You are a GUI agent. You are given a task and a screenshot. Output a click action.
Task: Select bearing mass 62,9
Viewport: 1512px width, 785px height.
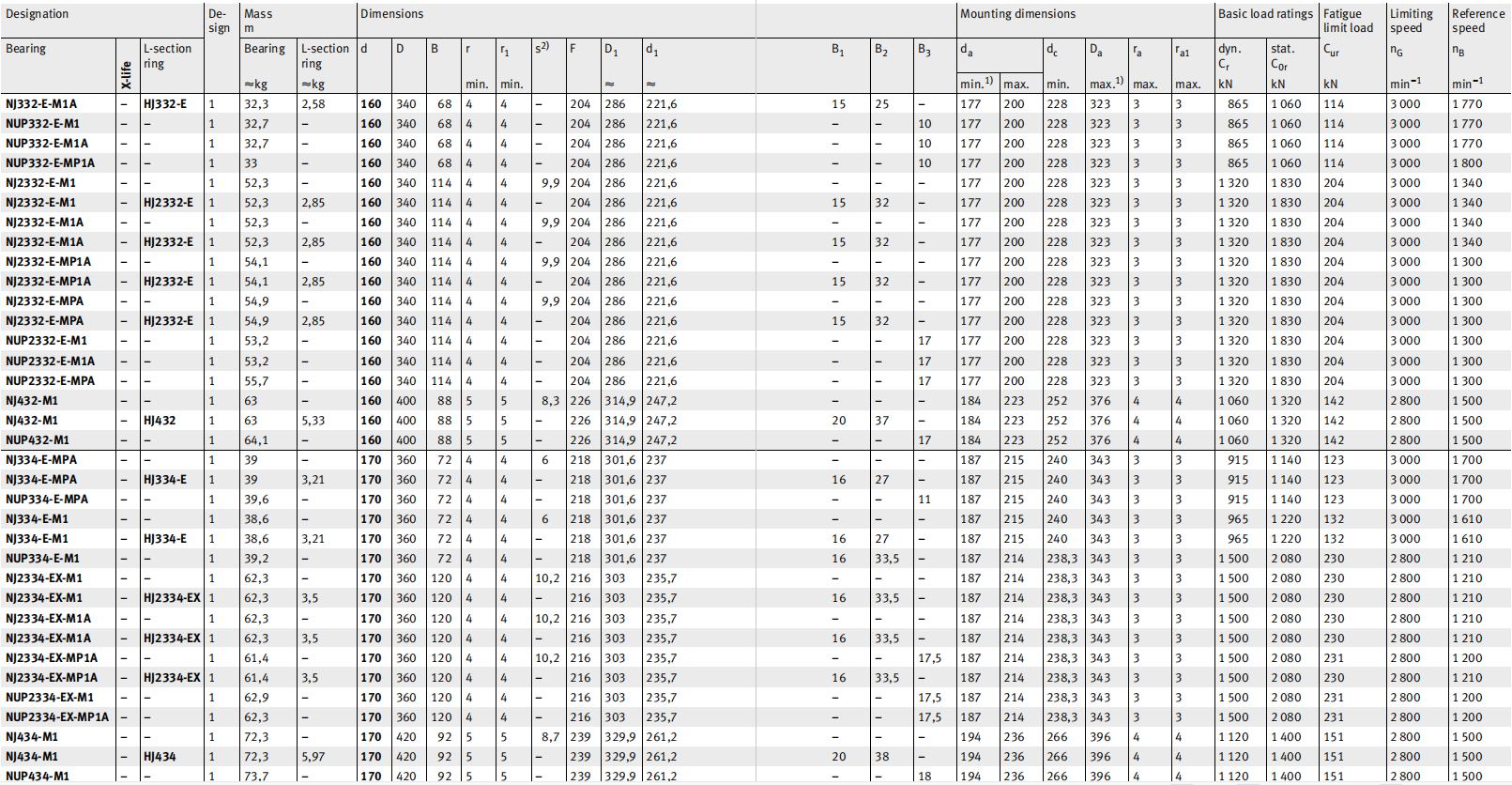pyautogui.click(x=256, y=698)
